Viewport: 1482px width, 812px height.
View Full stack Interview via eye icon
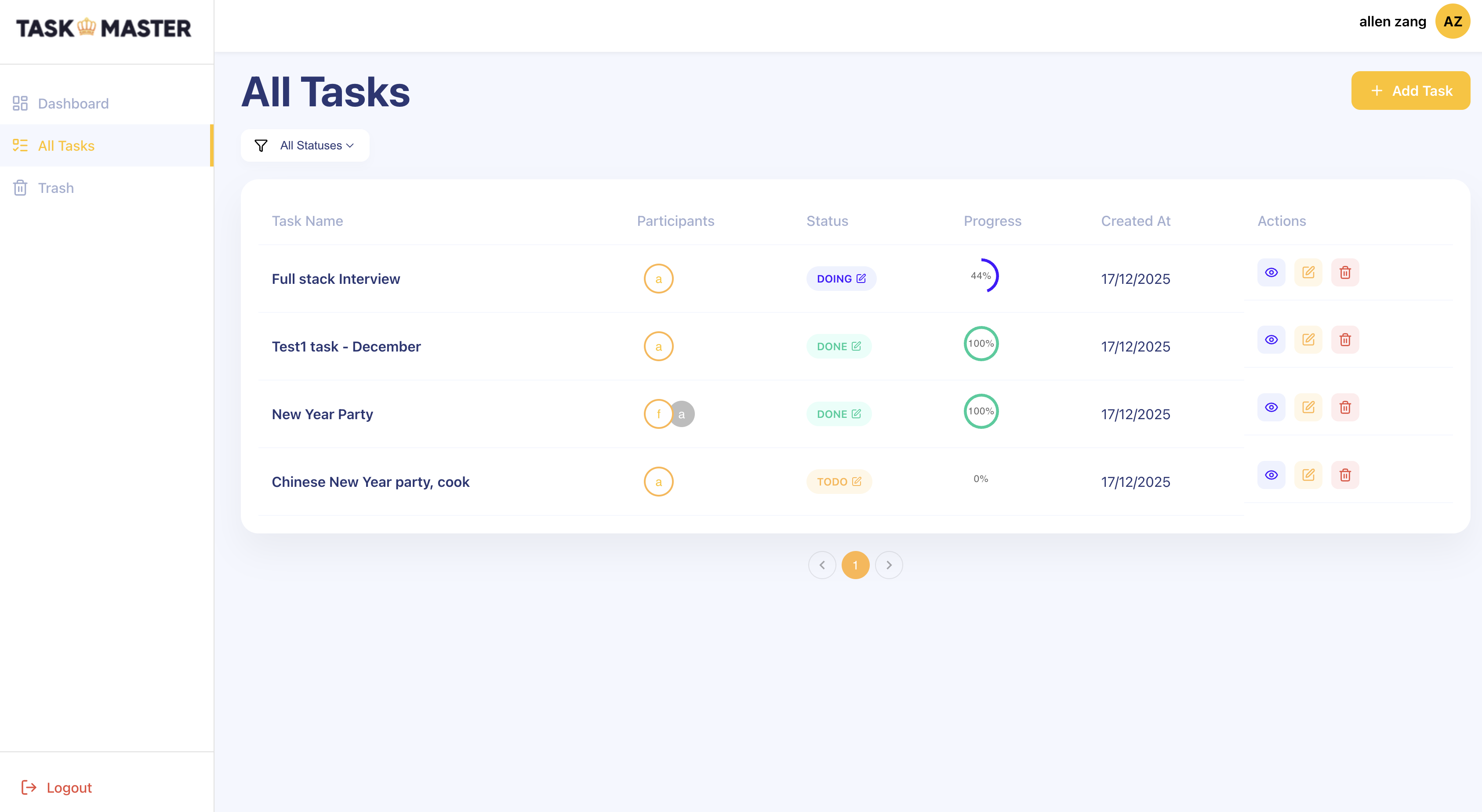pyautogui.click(x=1271, y=272)
